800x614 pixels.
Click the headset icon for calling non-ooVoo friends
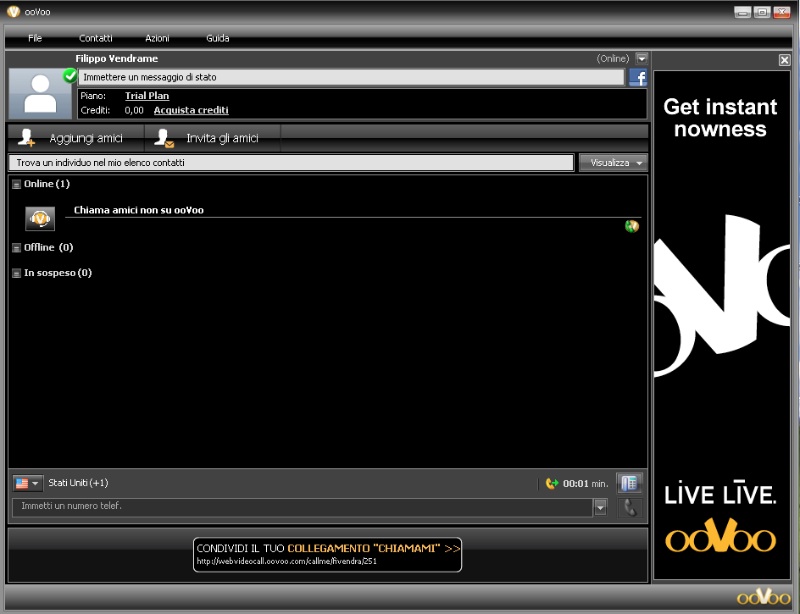pyautogui.click(x=40, y=218)
